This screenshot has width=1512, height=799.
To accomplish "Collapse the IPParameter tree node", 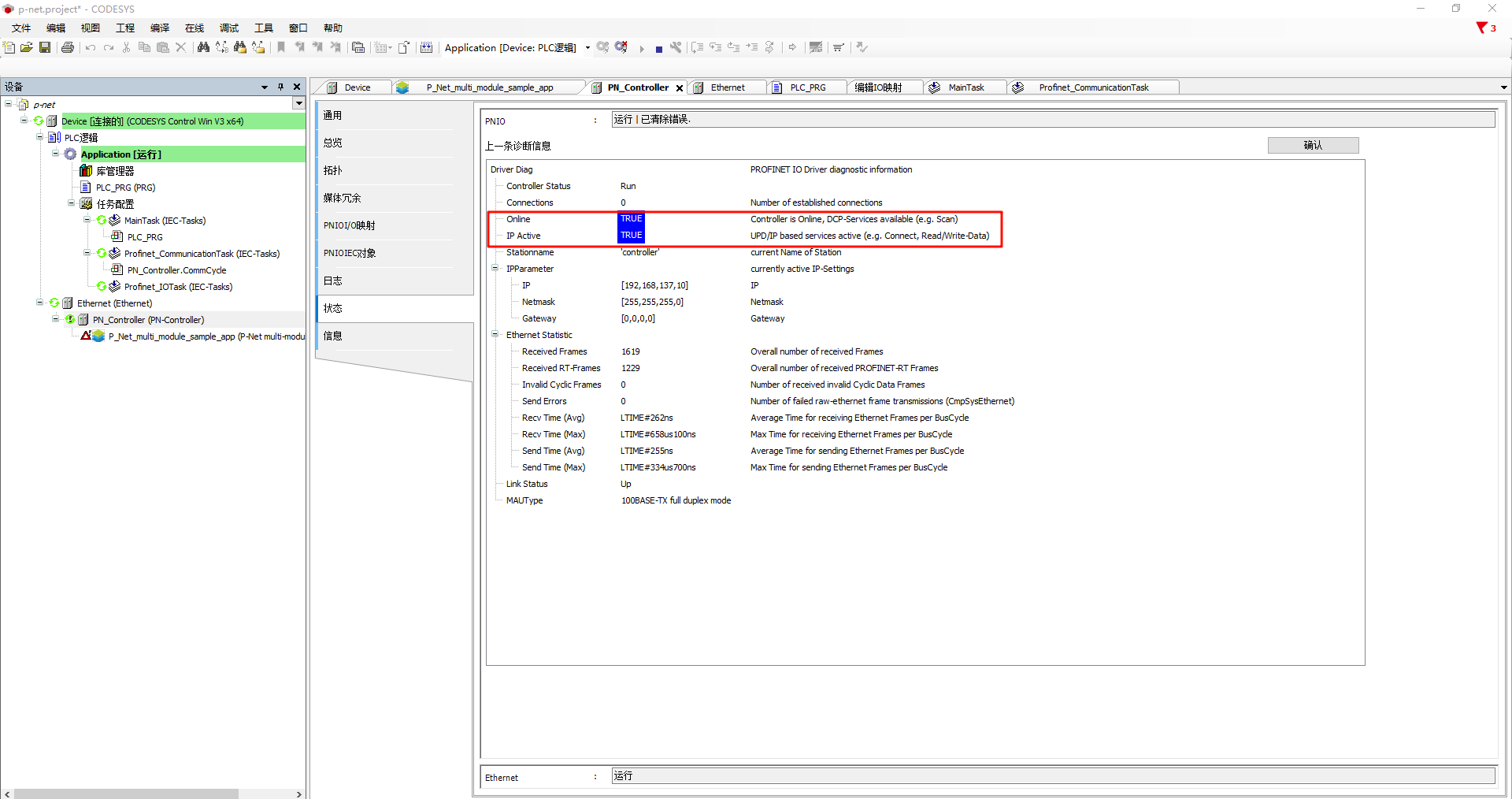I will [495, 269].
